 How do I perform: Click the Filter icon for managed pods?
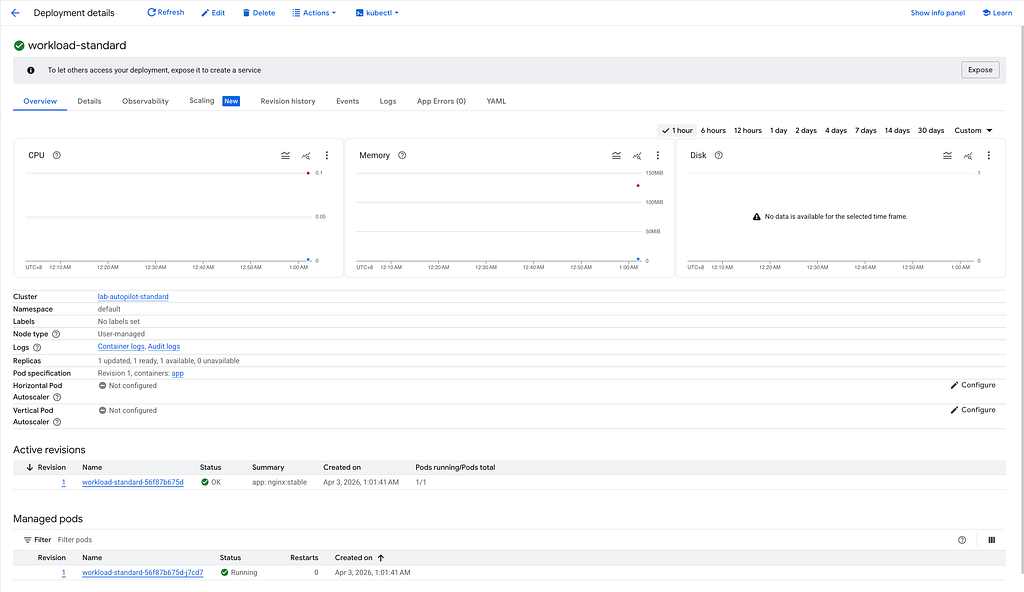[27, 540]
